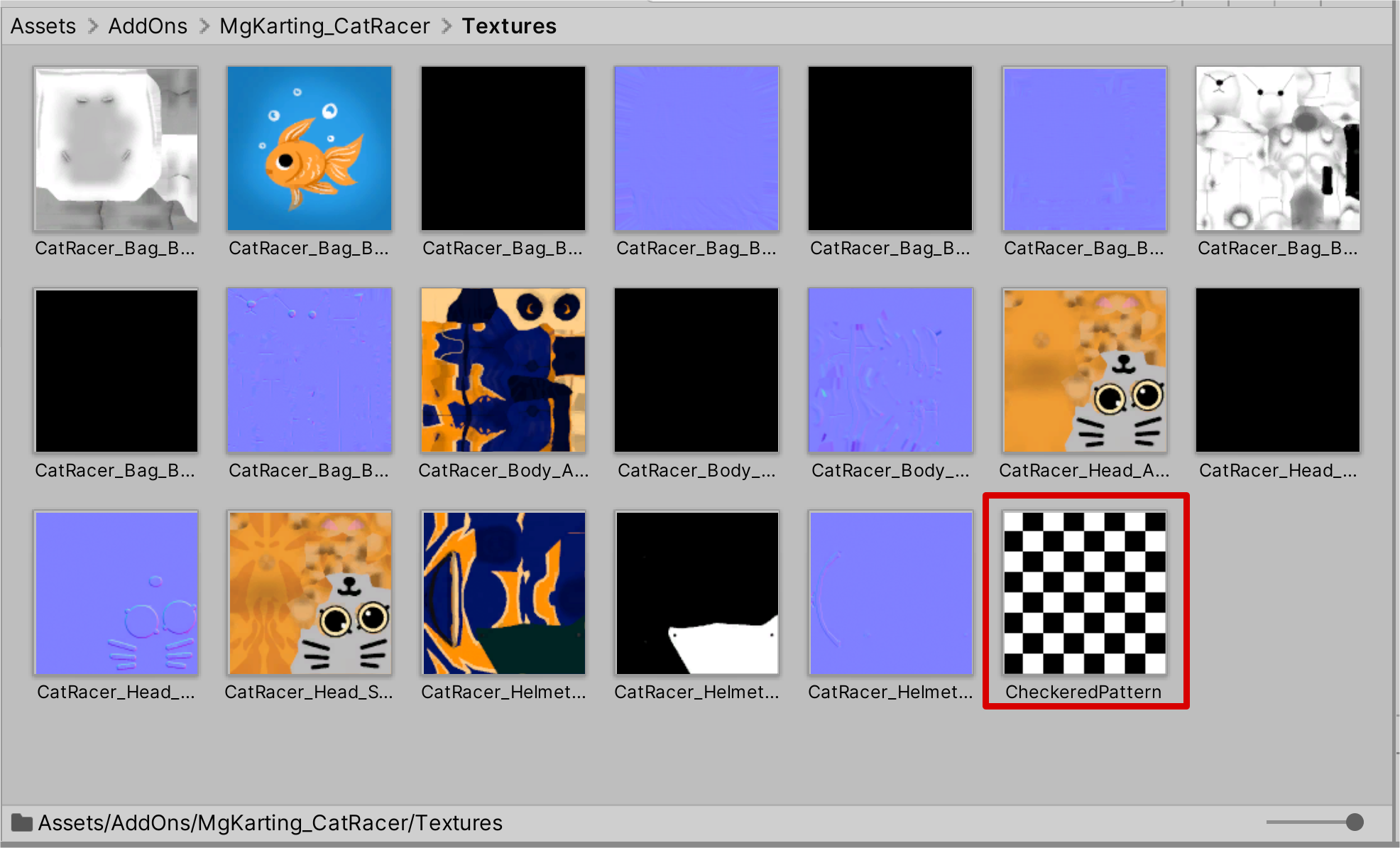Expand chevron after Assets in breadcrumb
The image size is (1400, 848).
92,26
